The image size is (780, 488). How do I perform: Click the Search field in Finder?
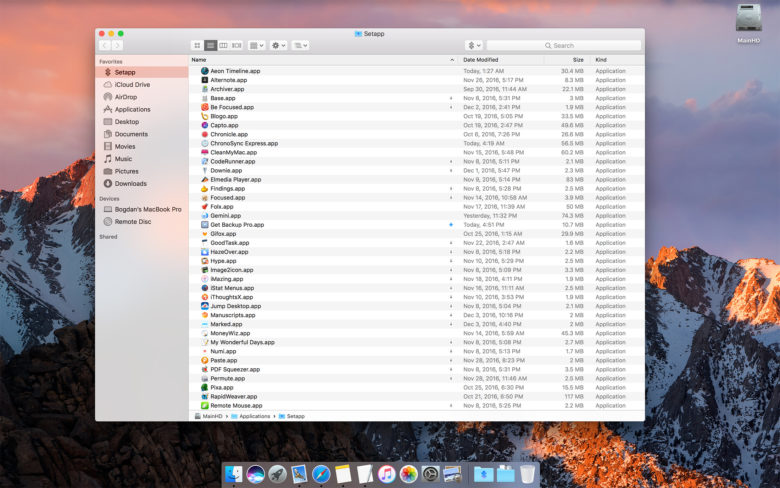tap(565, 45)
